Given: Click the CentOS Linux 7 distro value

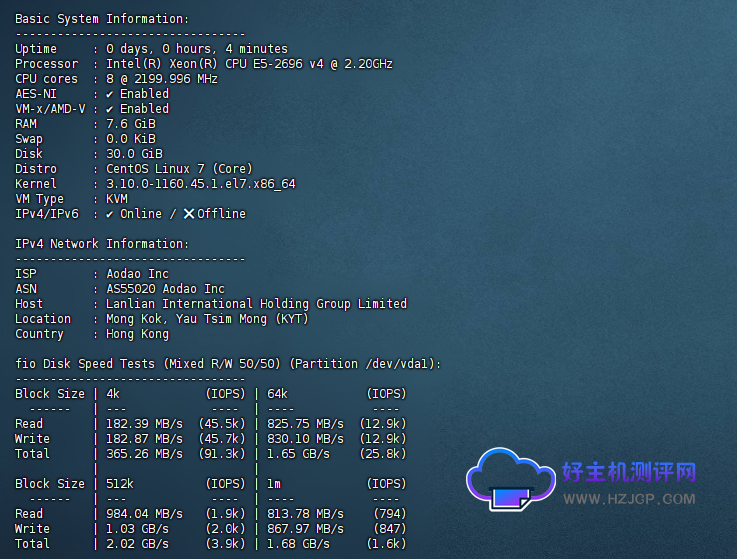Looking at the screenshot, I should [x=179, y=168].
